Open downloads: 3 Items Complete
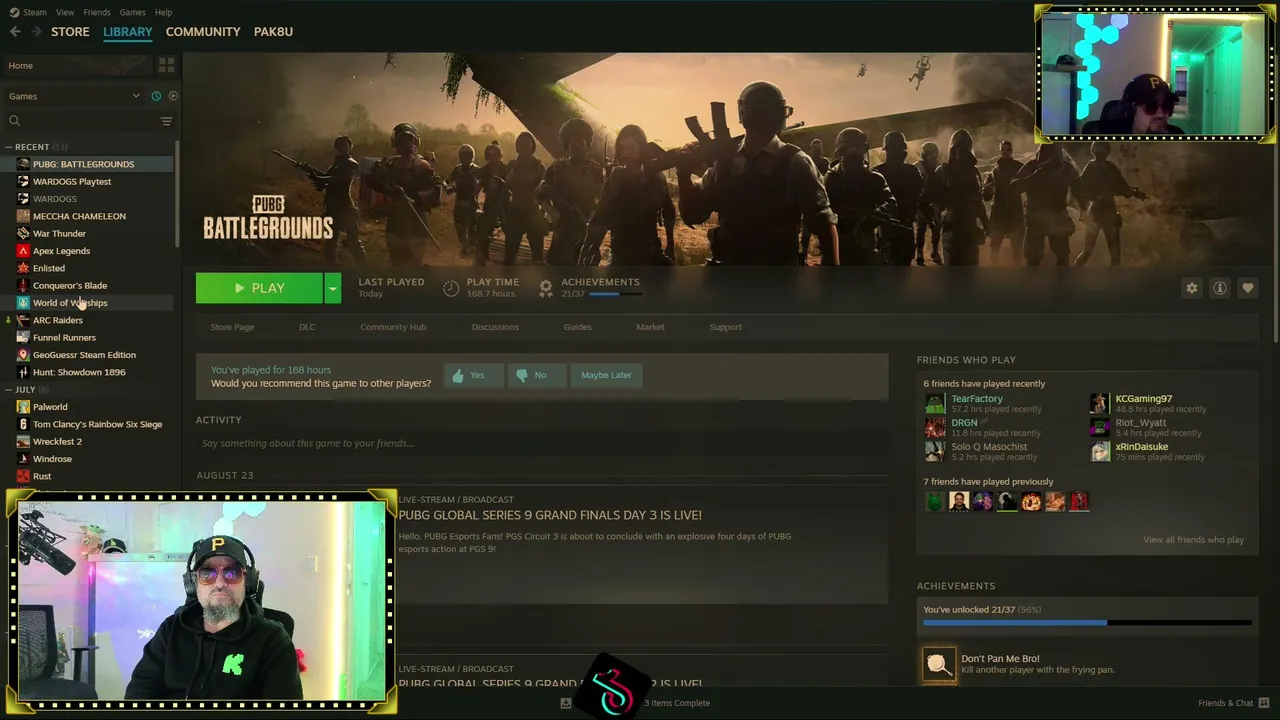 coord(677,703)
